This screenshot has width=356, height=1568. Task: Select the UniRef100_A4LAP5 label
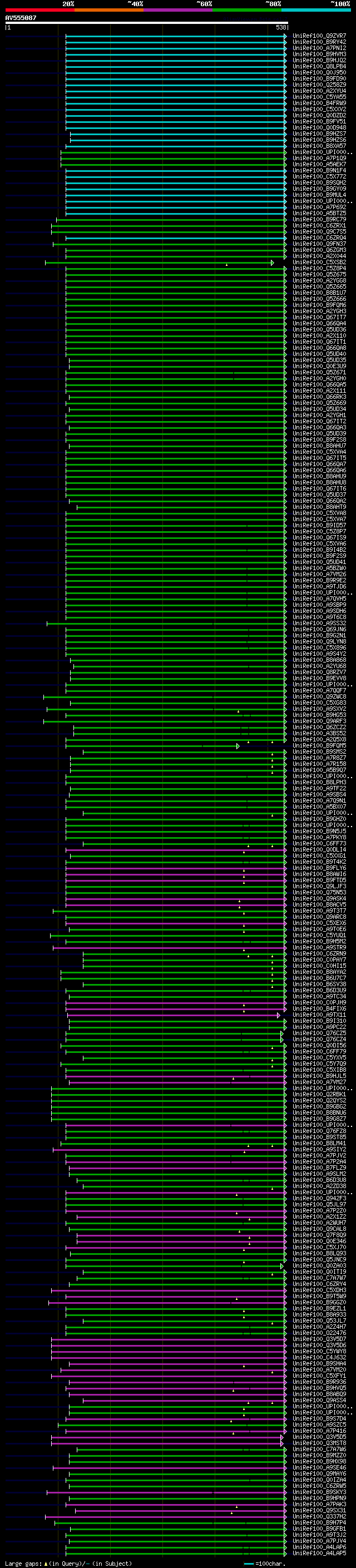319,1554
